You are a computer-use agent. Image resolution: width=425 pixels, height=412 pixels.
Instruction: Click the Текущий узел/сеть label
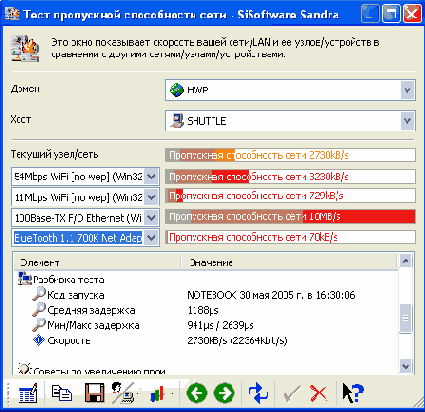(x=54, y=154)
